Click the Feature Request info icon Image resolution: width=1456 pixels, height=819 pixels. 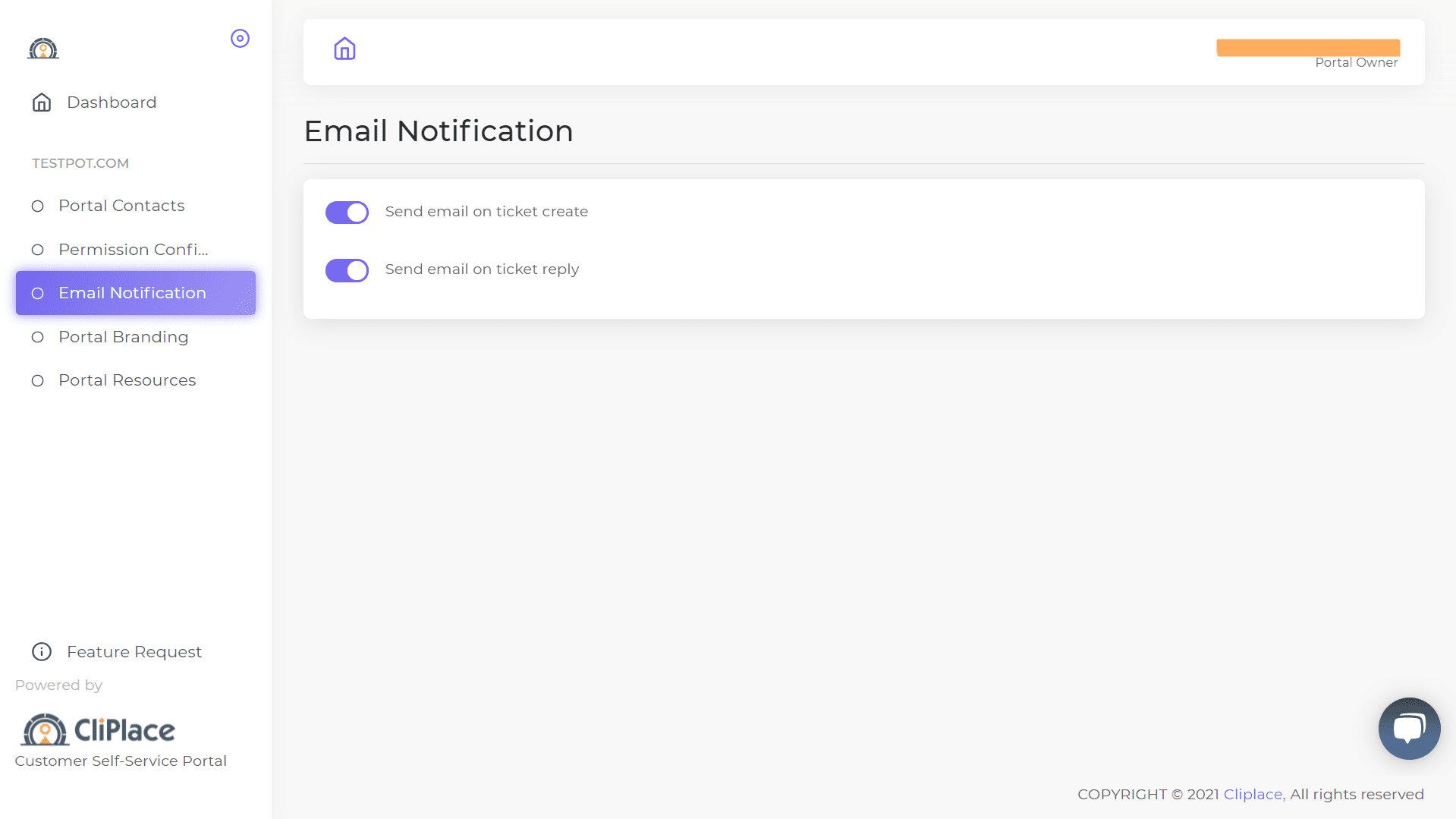click(x=42, y=651)
